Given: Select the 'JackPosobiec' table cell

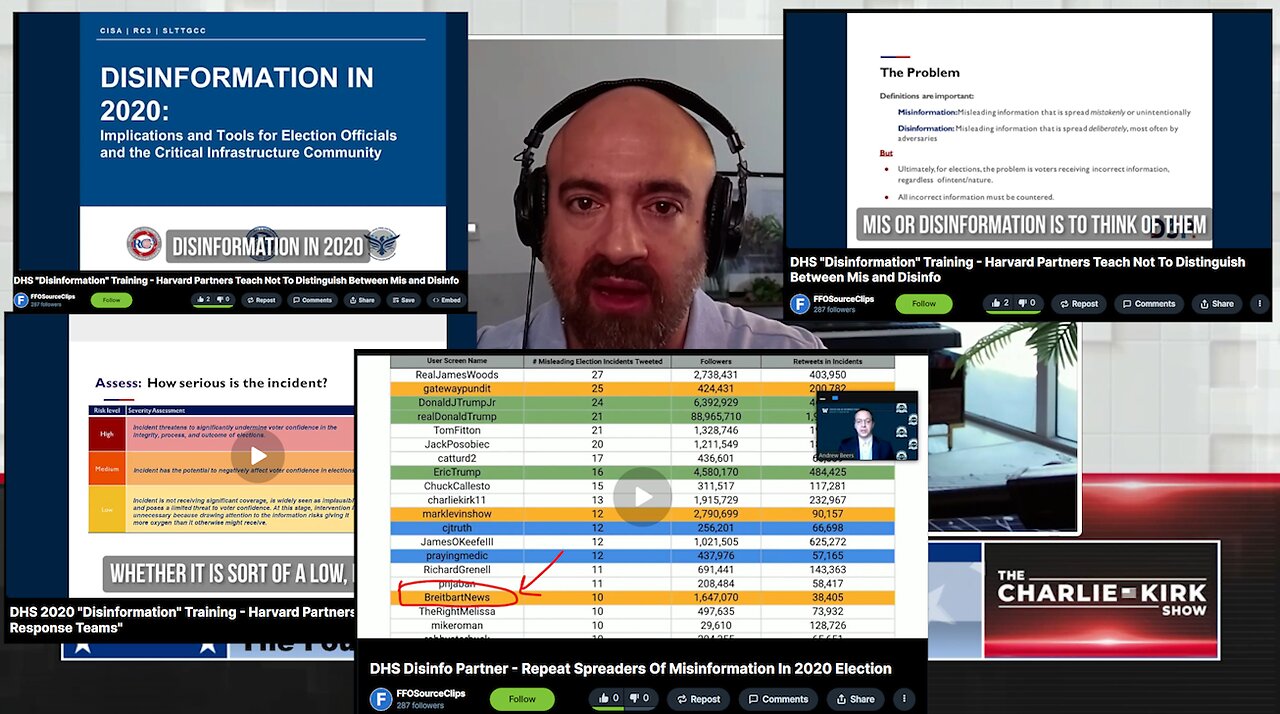Looking at the screenshot, I should point(456,444).
